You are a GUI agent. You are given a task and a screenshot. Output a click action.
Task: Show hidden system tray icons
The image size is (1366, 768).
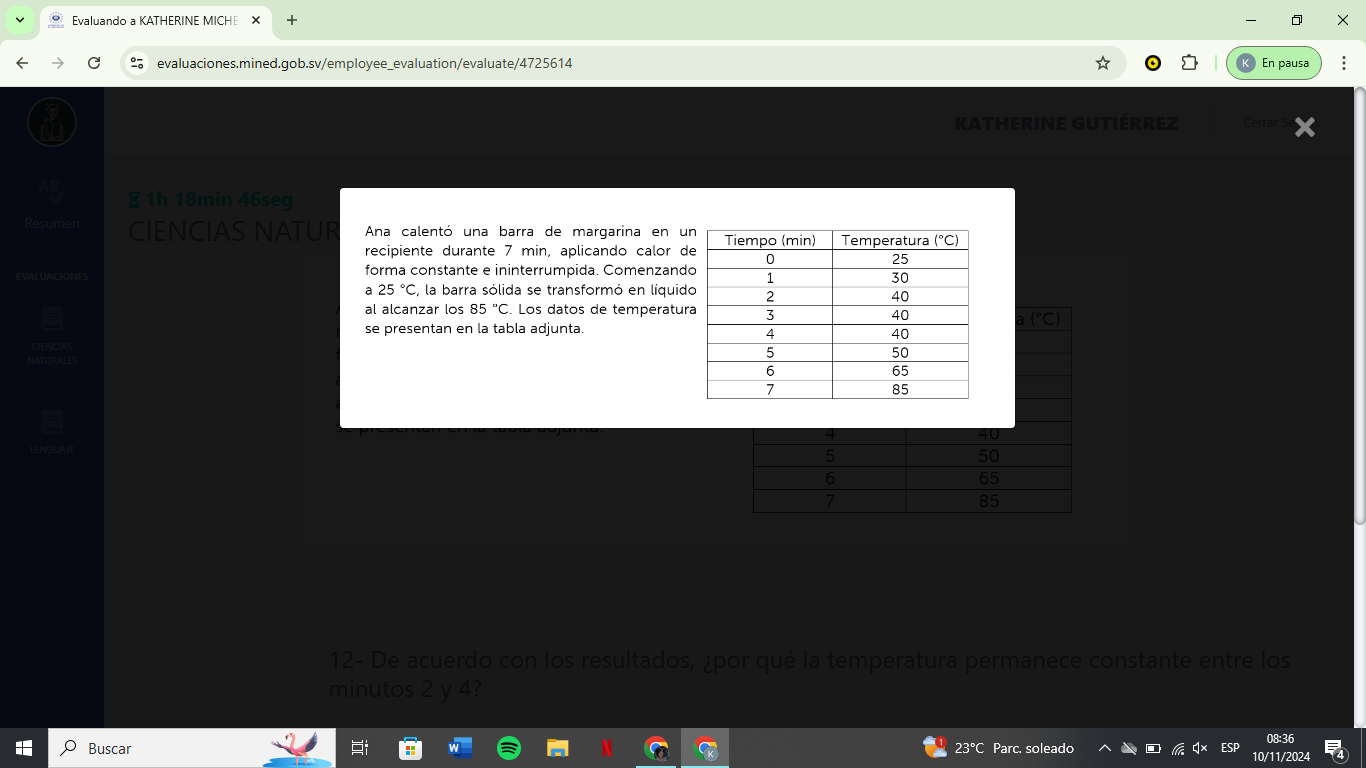pyautogui.click(x=1105, y=748)
